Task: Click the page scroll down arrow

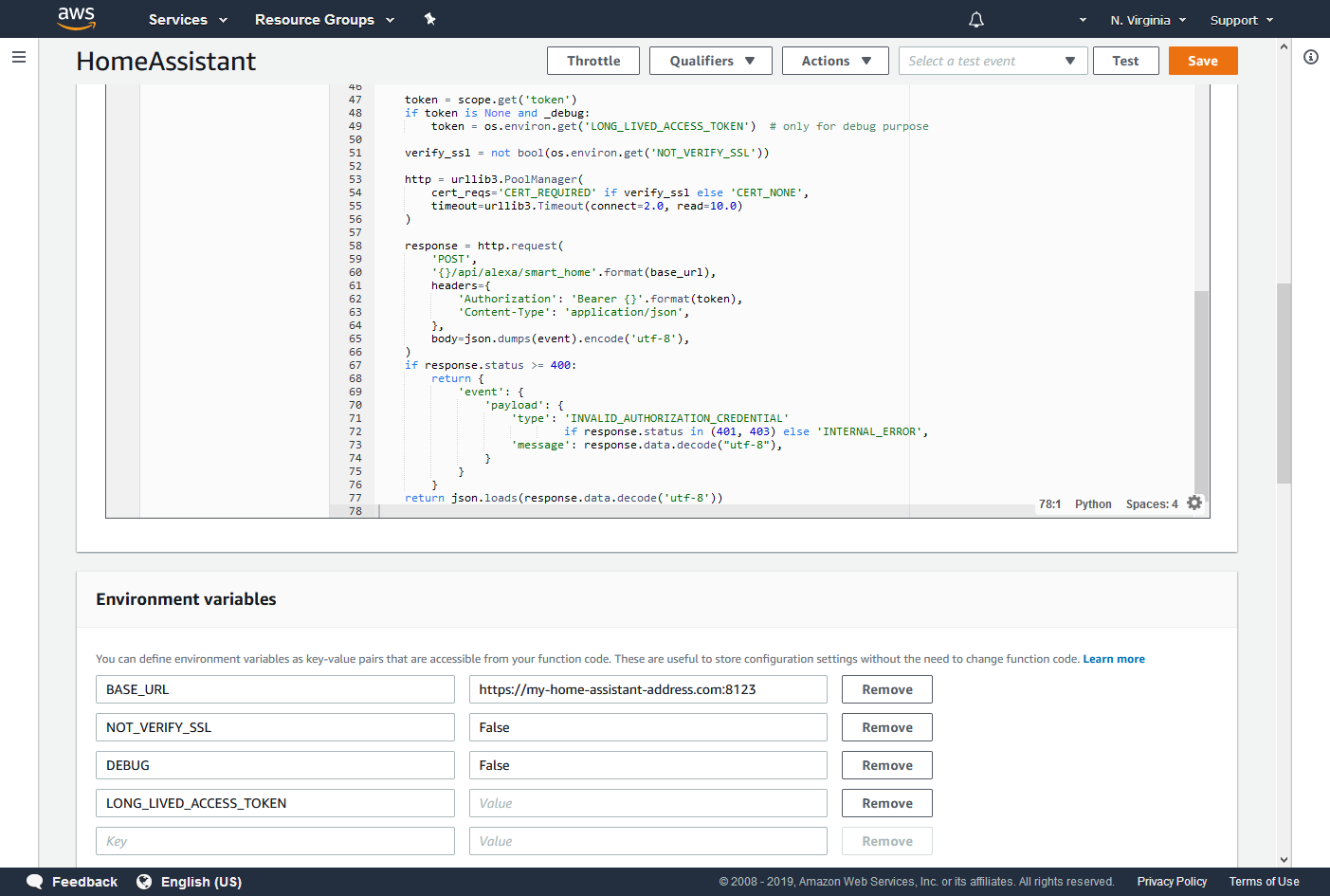Action: 1284,860
